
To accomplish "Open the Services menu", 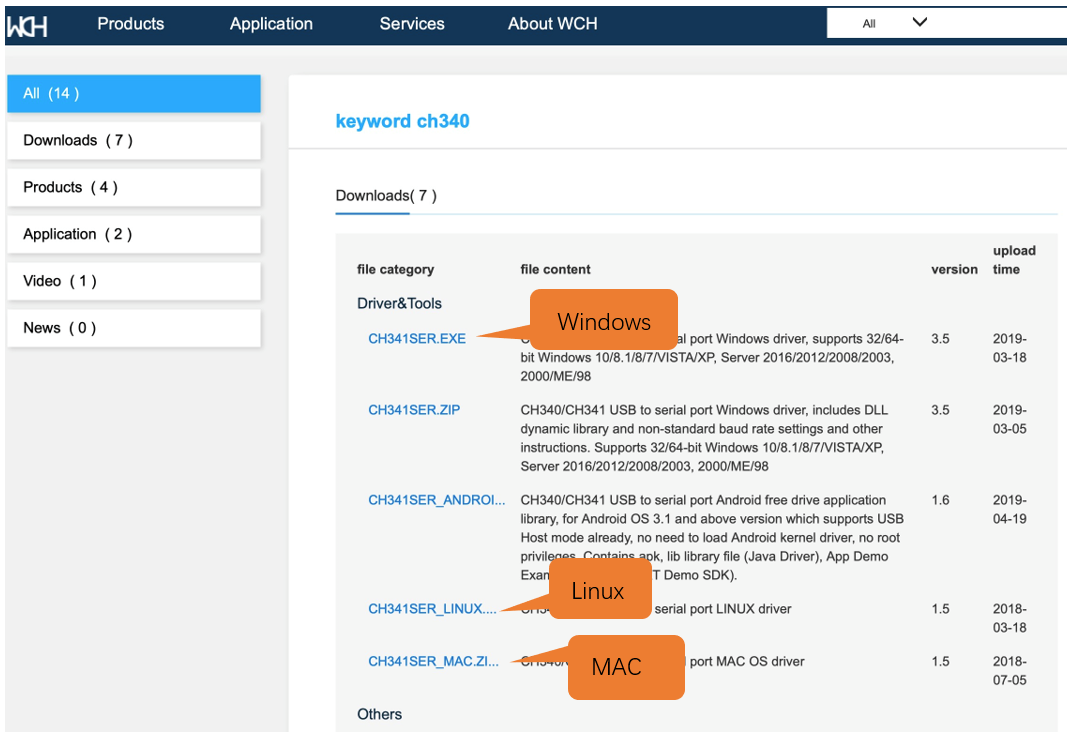I will (412, 24).
